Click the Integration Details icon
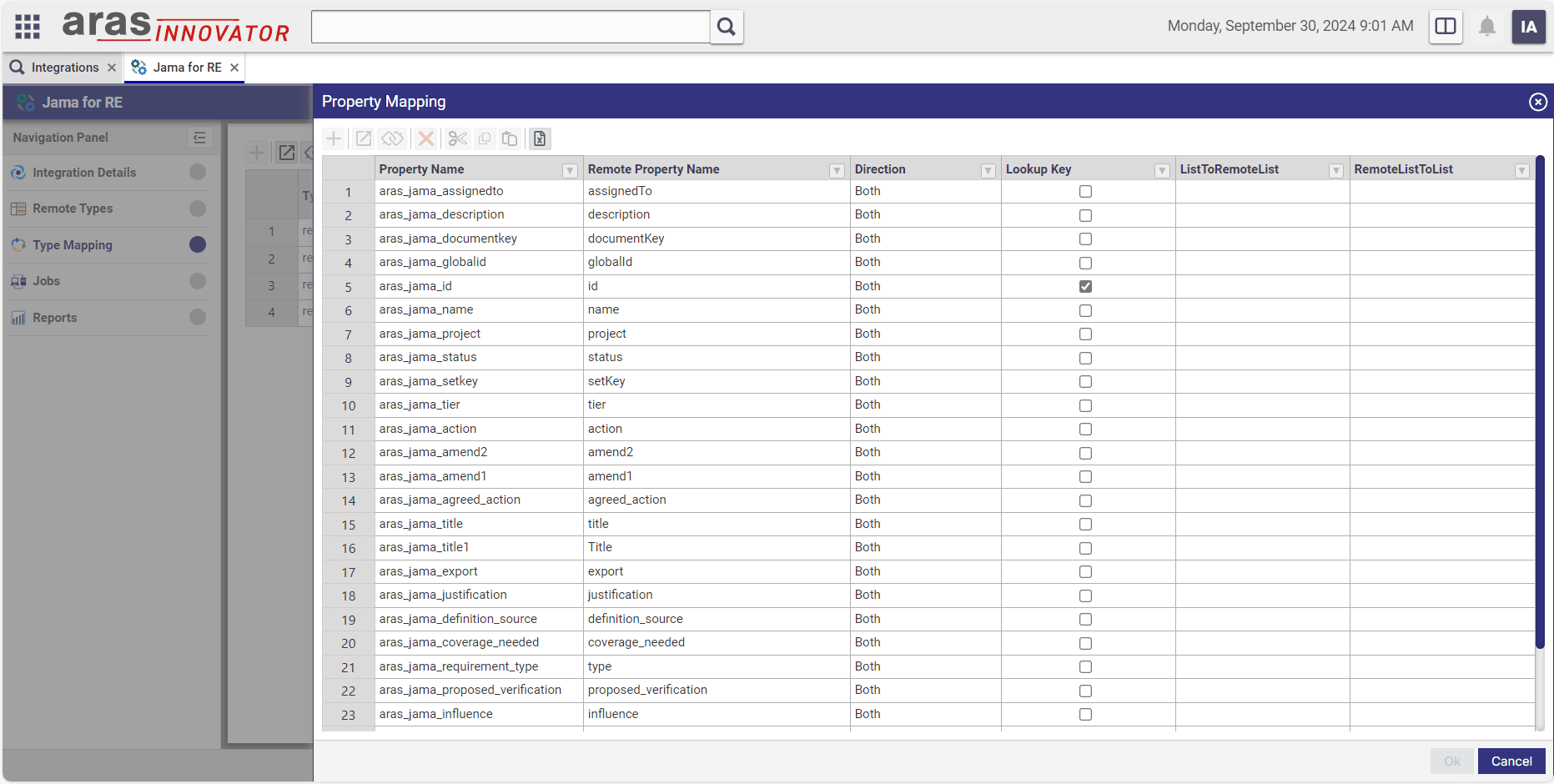1554x784 pixels. click(18, 173)
